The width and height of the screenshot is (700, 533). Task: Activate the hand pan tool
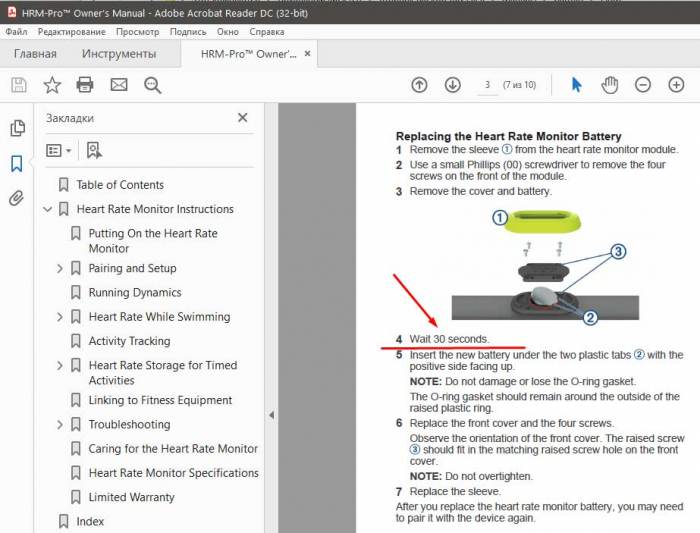click(609, 85)
